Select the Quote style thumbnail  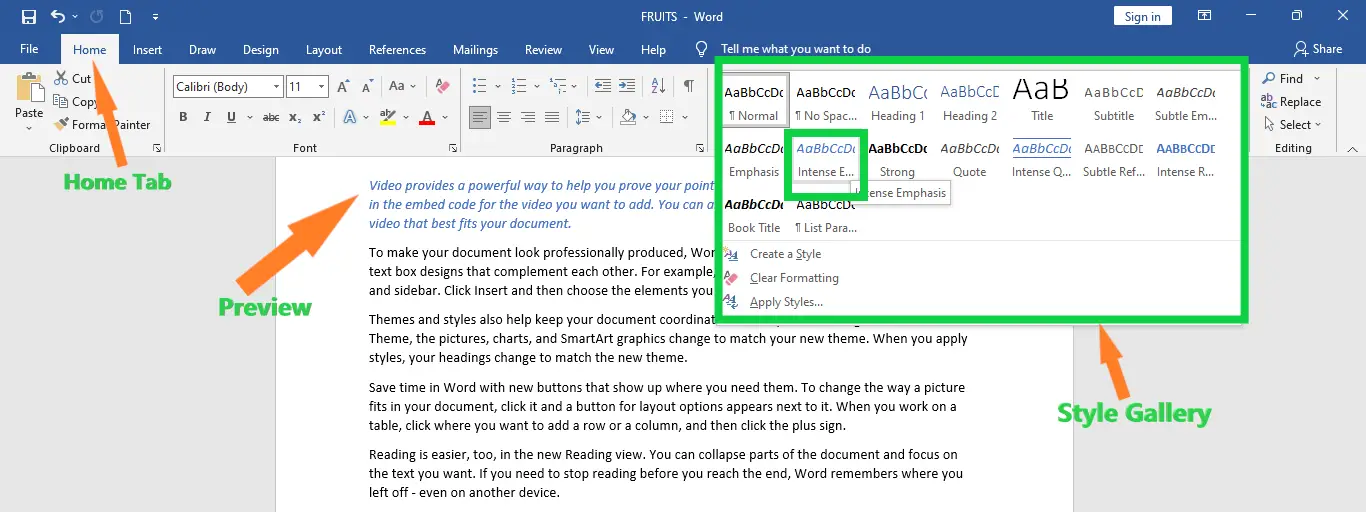(x=969, y=155)
